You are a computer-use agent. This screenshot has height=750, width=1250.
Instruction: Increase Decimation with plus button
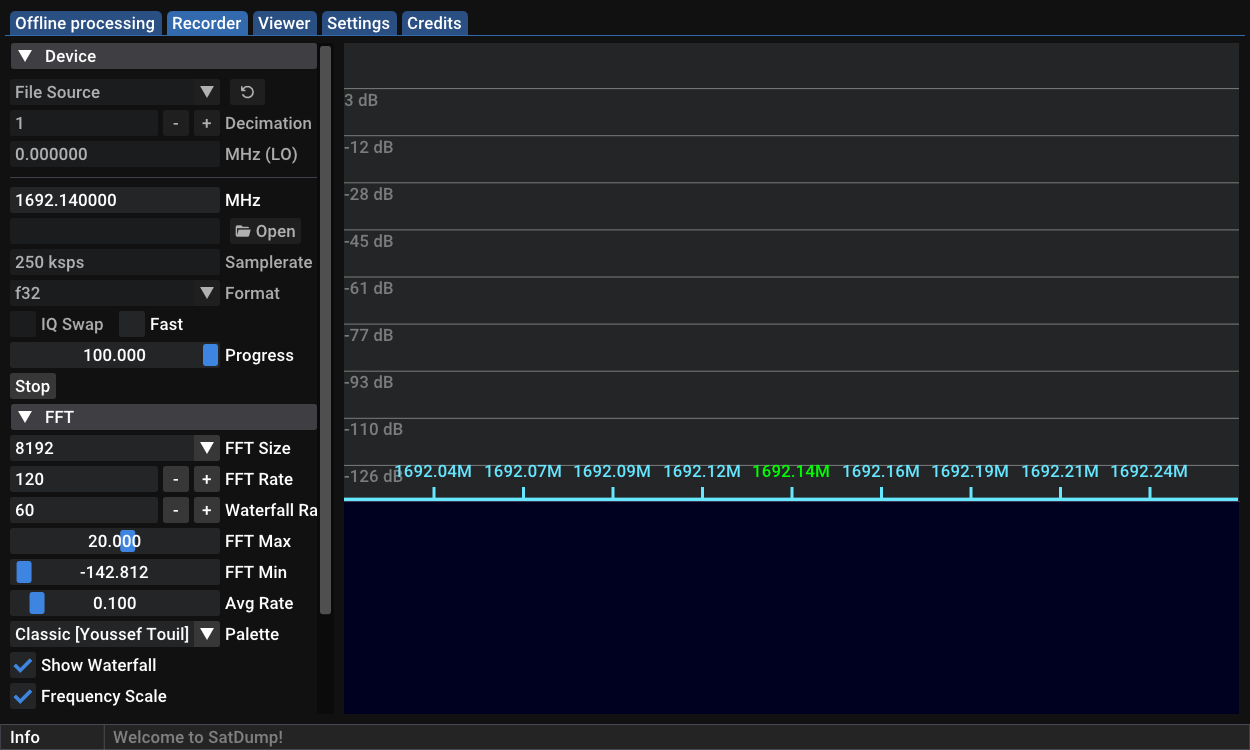click(x=206, y=123)
